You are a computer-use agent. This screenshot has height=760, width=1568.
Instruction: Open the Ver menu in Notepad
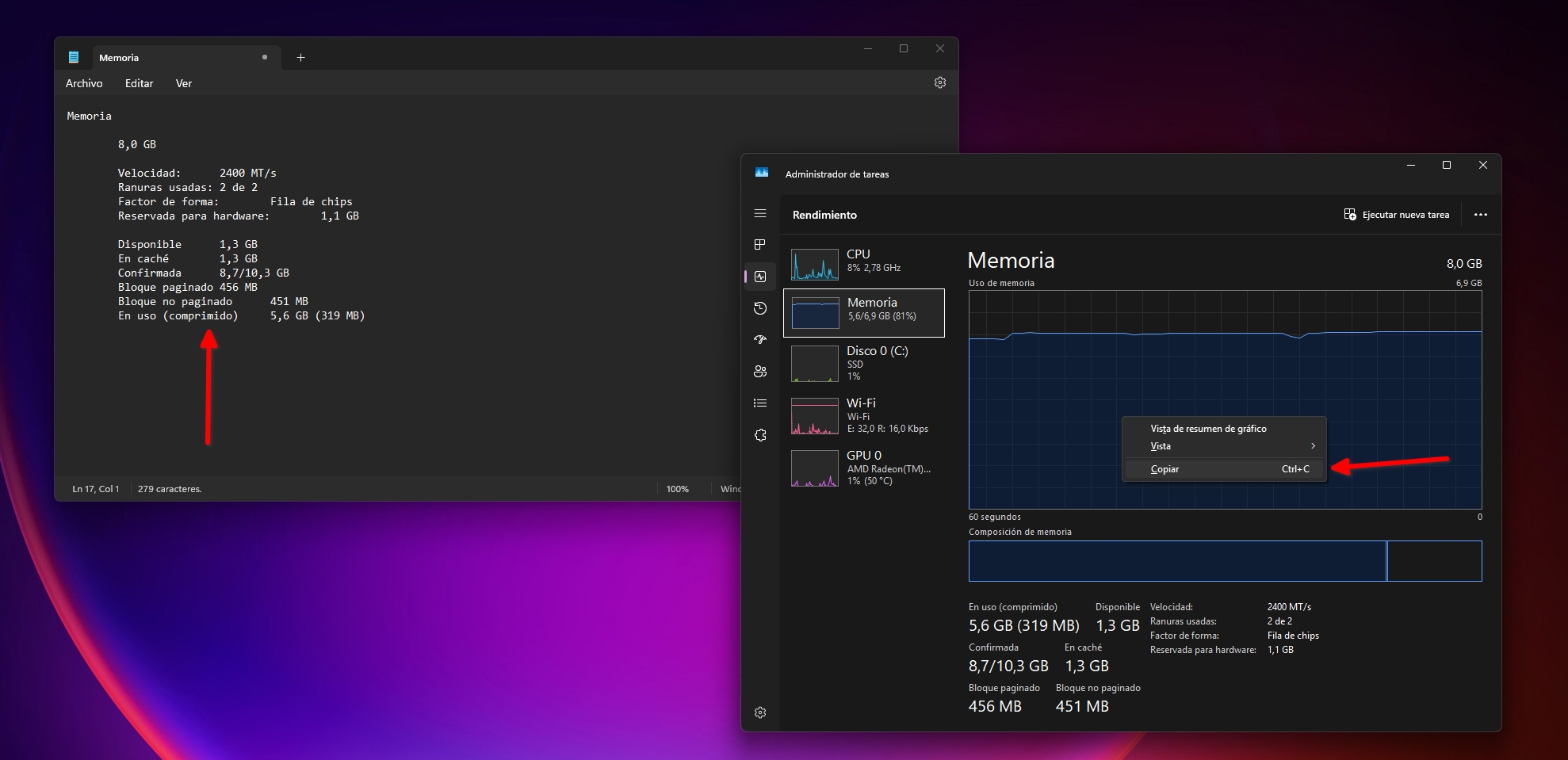pos(183,83)
